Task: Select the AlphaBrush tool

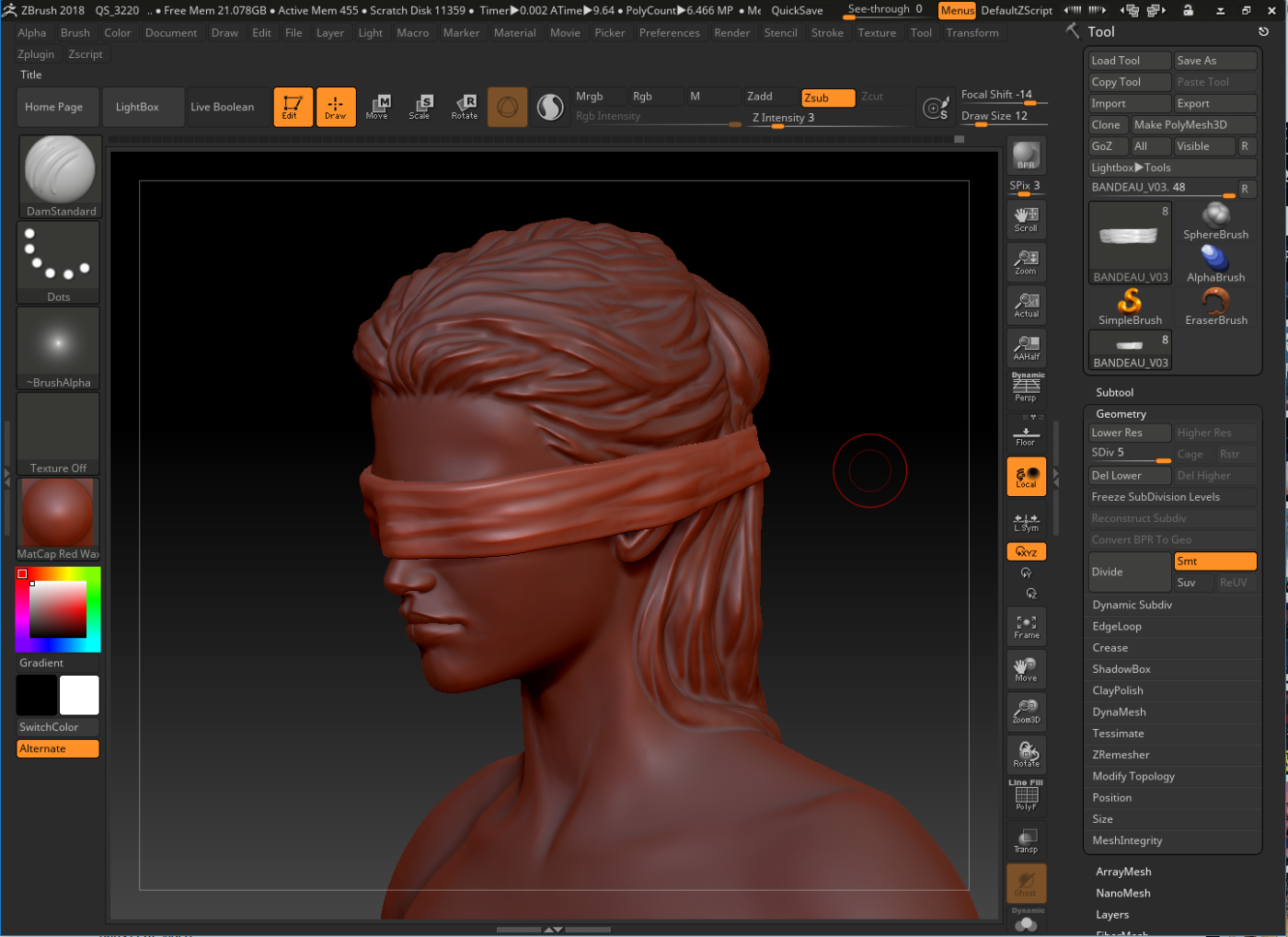Action: click(x=1215, y=264)
